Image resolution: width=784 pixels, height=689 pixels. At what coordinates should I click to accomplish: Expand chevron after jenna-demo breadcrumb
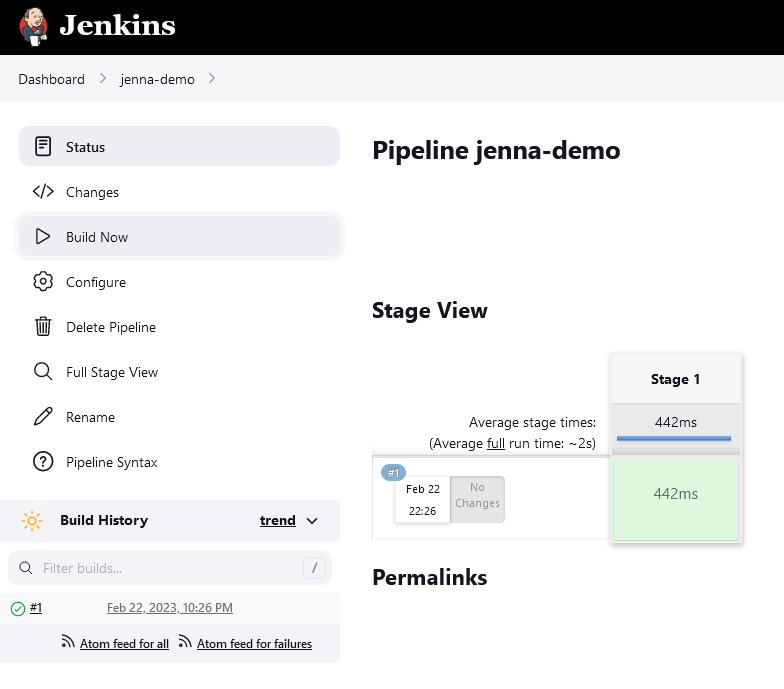coord(212,78)
